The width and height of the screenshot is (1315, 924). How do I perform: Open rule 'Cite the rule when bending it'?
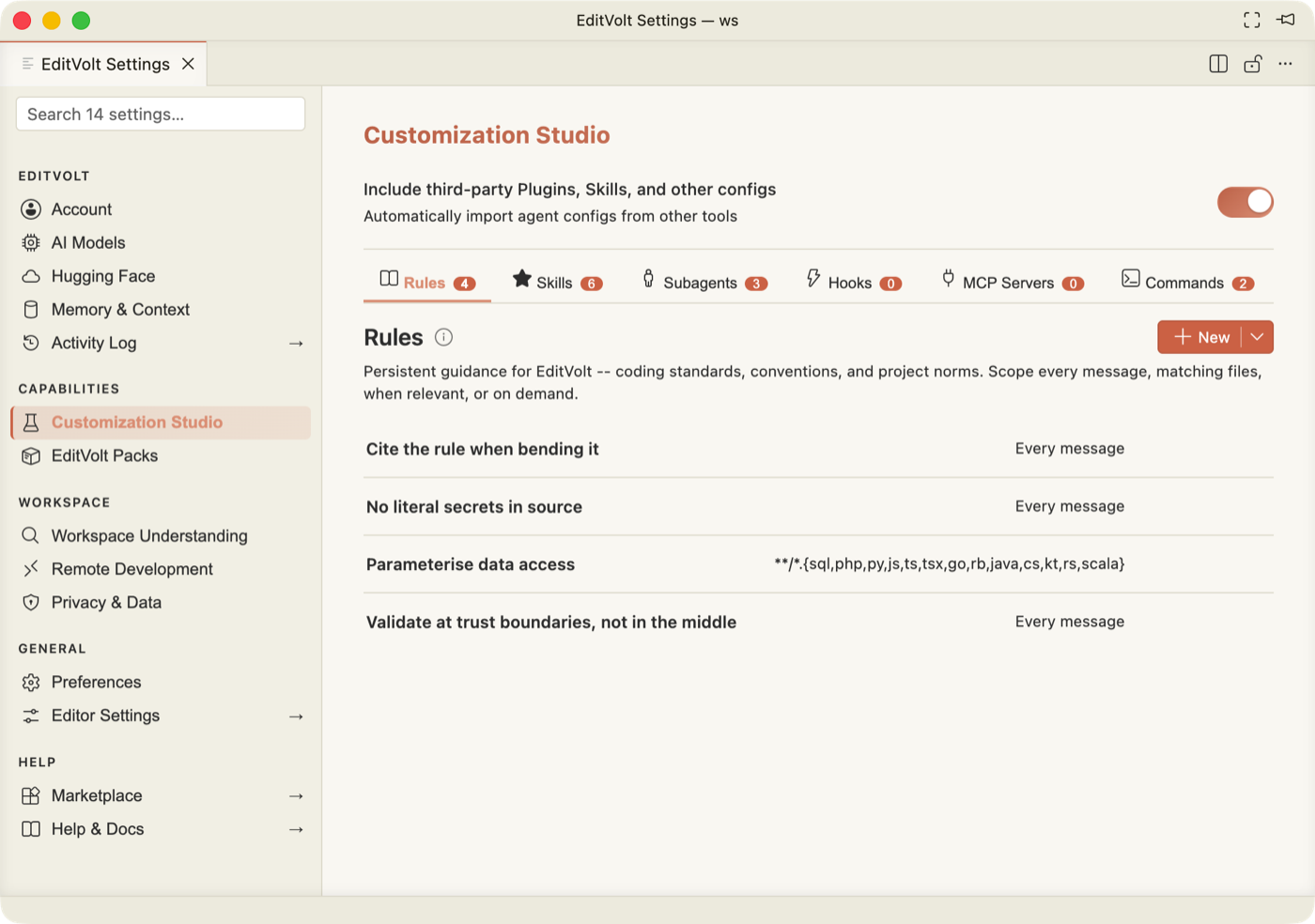click(818, 449)
